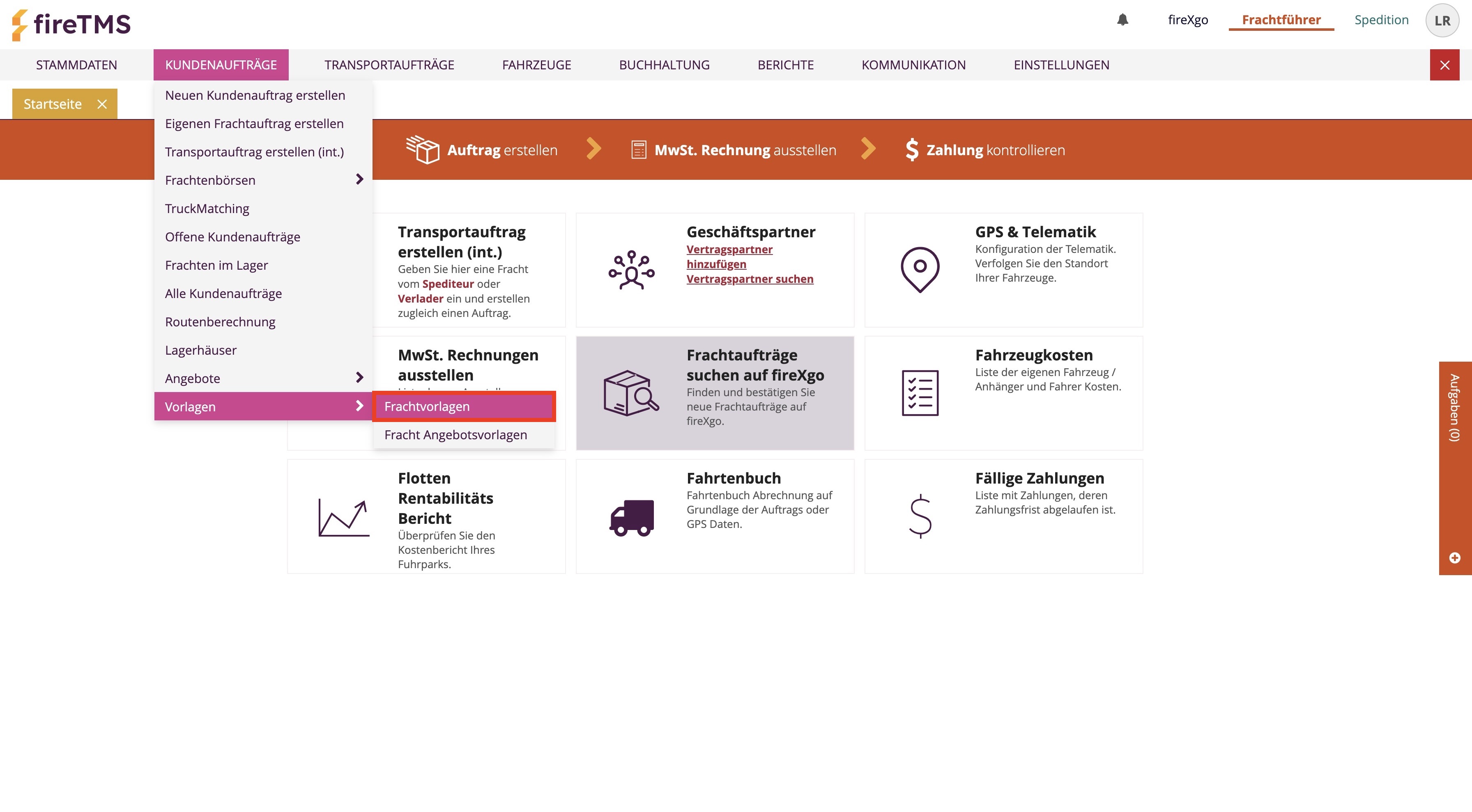
Task: Switch to fireXgo mode
Action: 1188,20
